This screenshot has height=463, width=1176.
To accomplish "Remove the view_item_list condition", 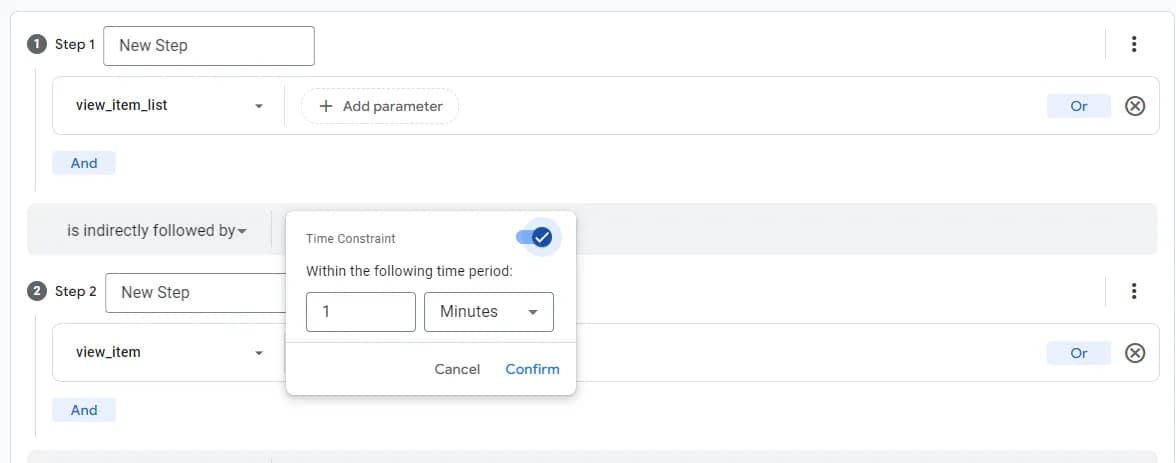I will tap(1135, 106).
